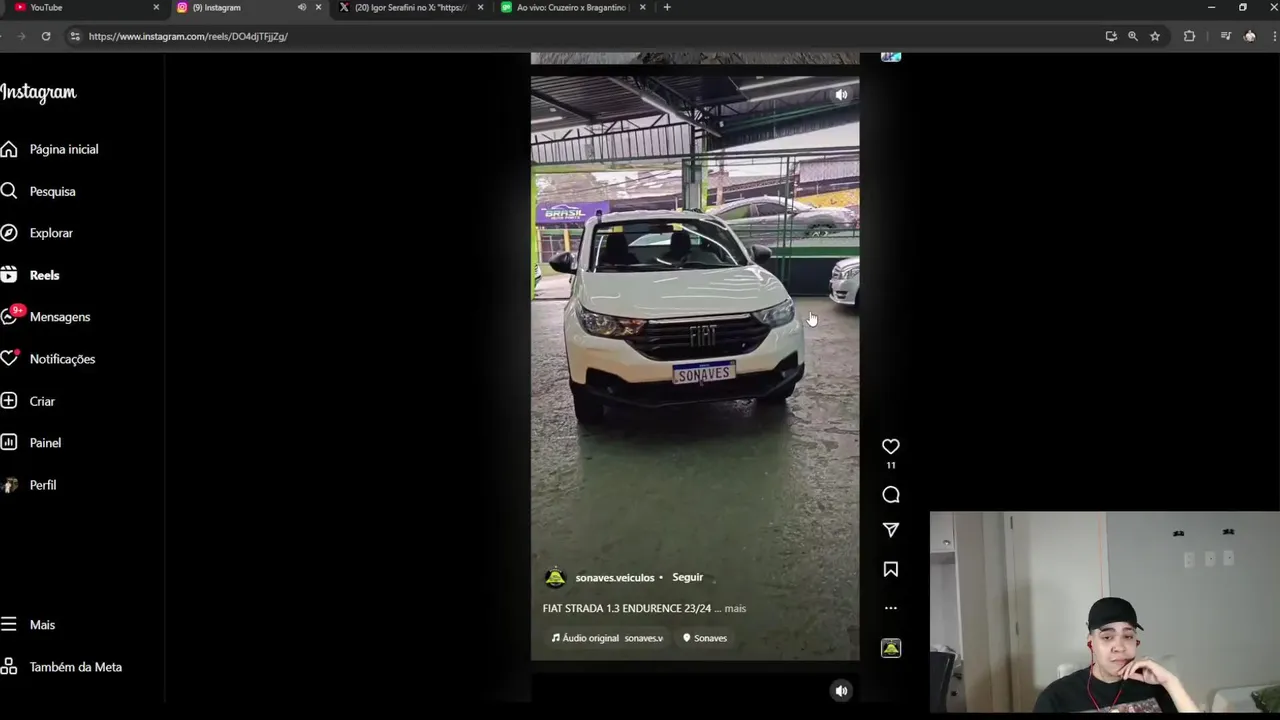Open the sonaves.veiculos username link
This screenshot has width=1280, height=720.
point(615,578)
